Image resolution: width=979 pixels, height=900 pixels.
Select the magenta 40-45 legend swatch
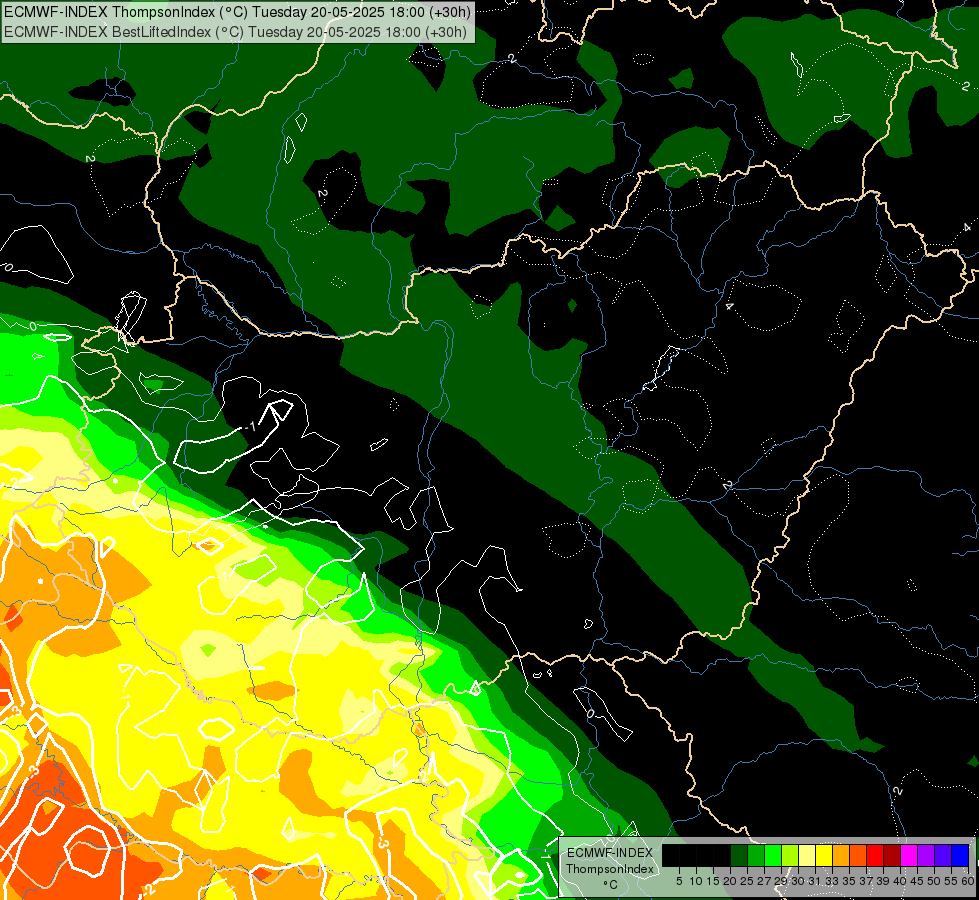click(x=909, y=855)
